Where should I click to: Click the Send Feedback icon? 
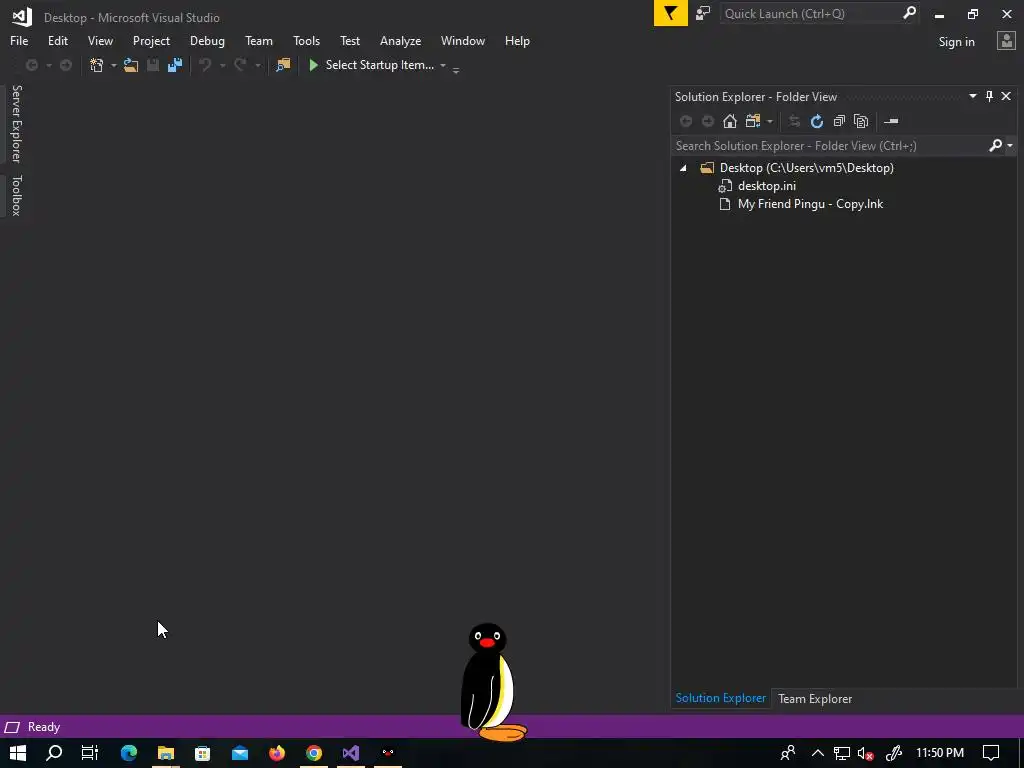tap(703, 13)
